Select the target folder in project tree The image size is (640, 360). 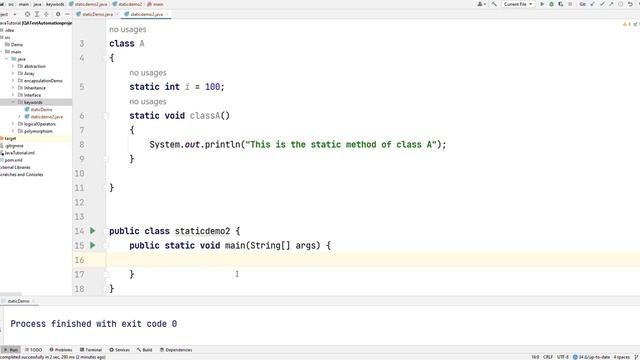click(x=11, y=138)
